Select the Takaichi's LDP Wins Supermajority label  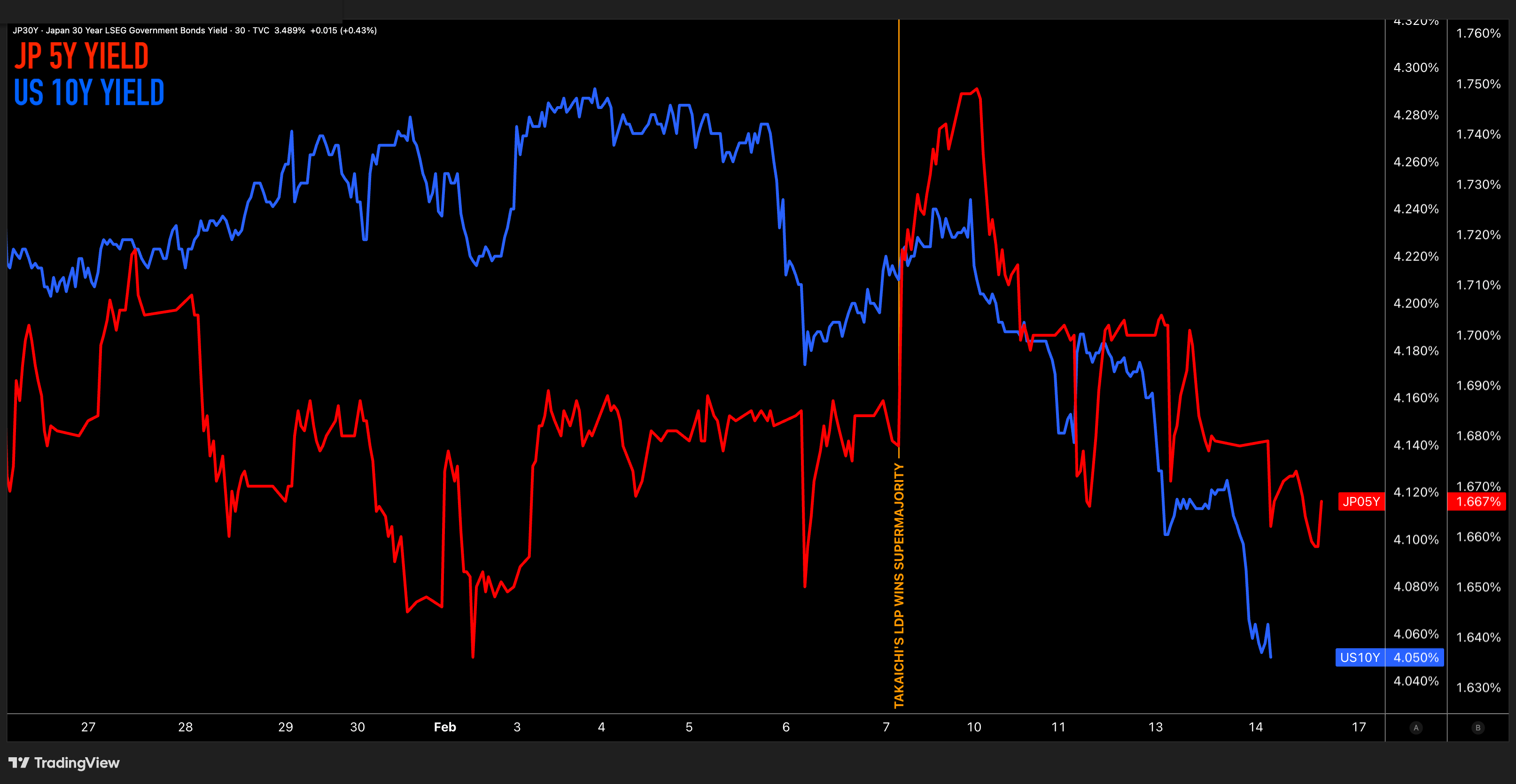899,585
